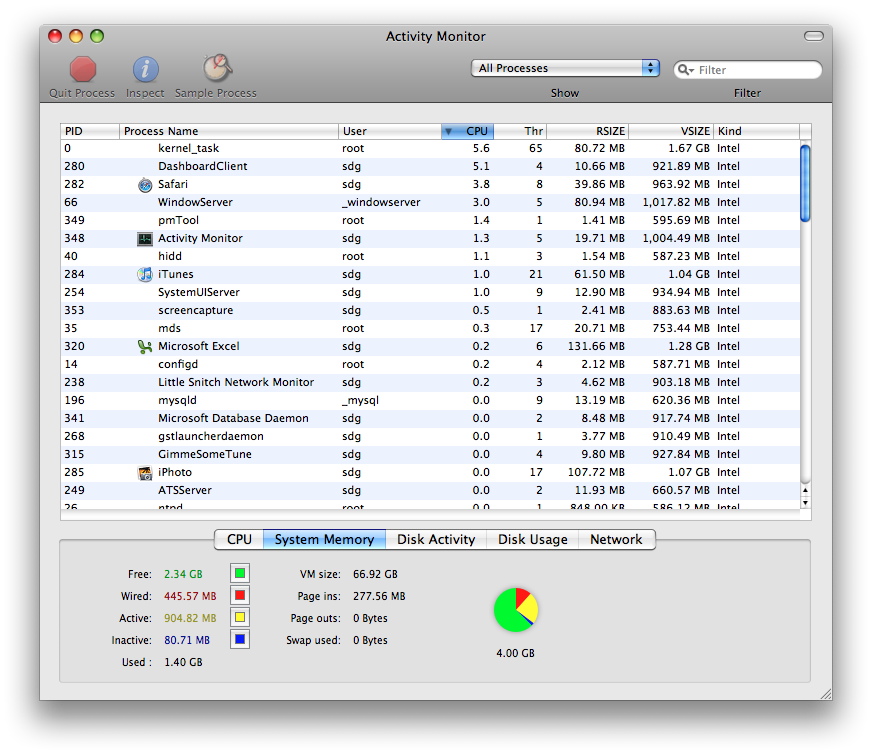
Task: Click the window resize grip corner
Action: [826, 694]
